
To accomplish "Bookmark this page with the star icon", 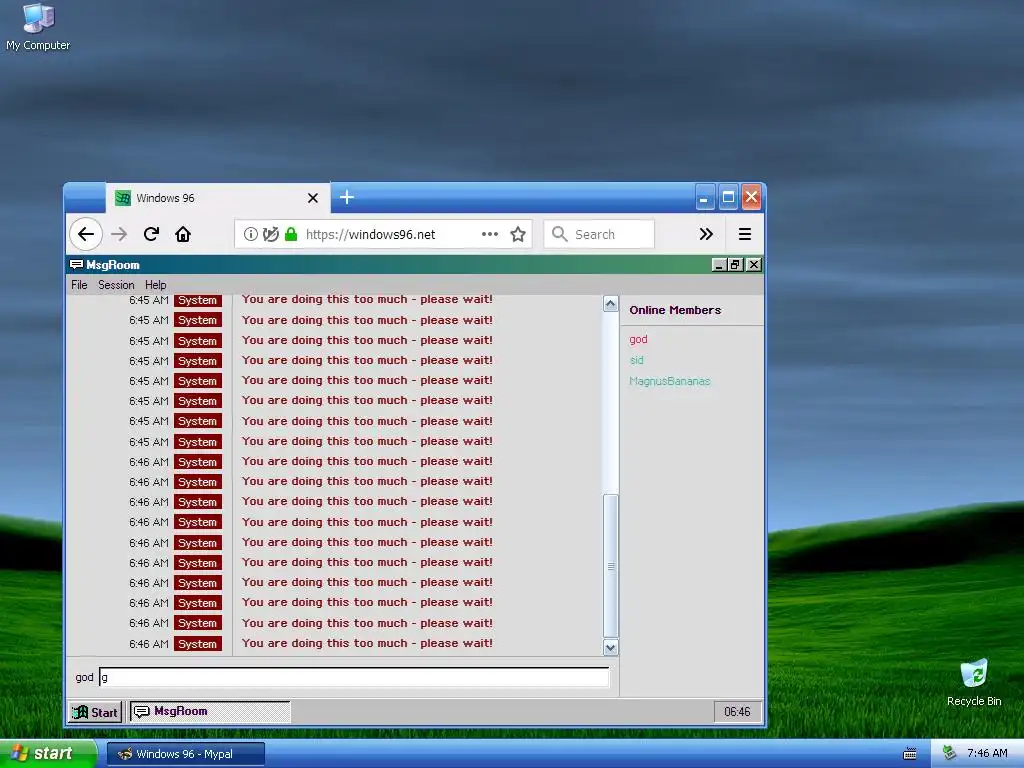I will [518, 234].
